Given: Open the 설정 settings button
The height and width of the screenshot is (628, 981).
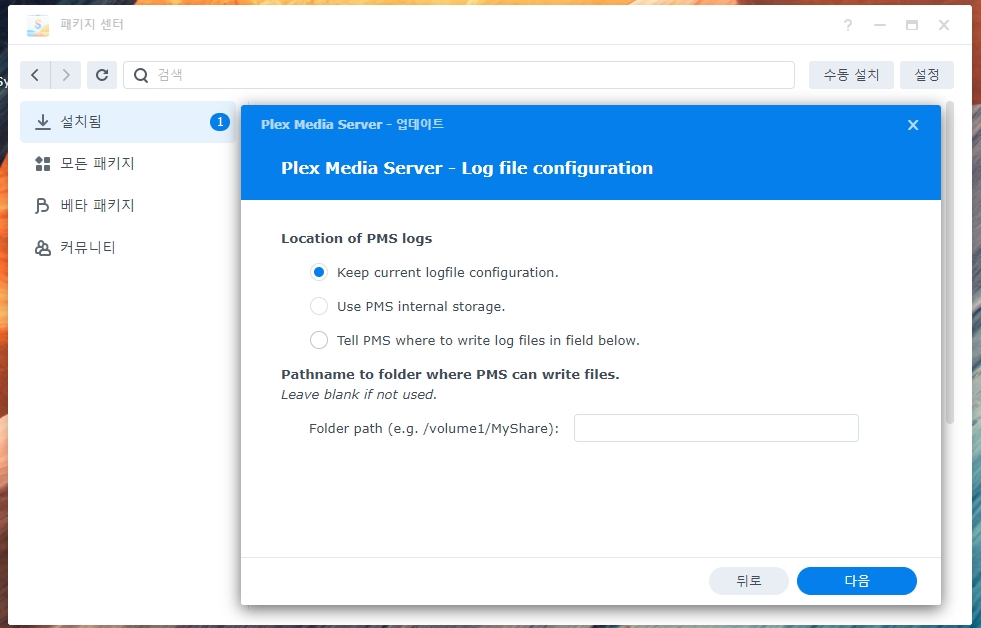Looking at the screenshot, I should coord(927,75).
